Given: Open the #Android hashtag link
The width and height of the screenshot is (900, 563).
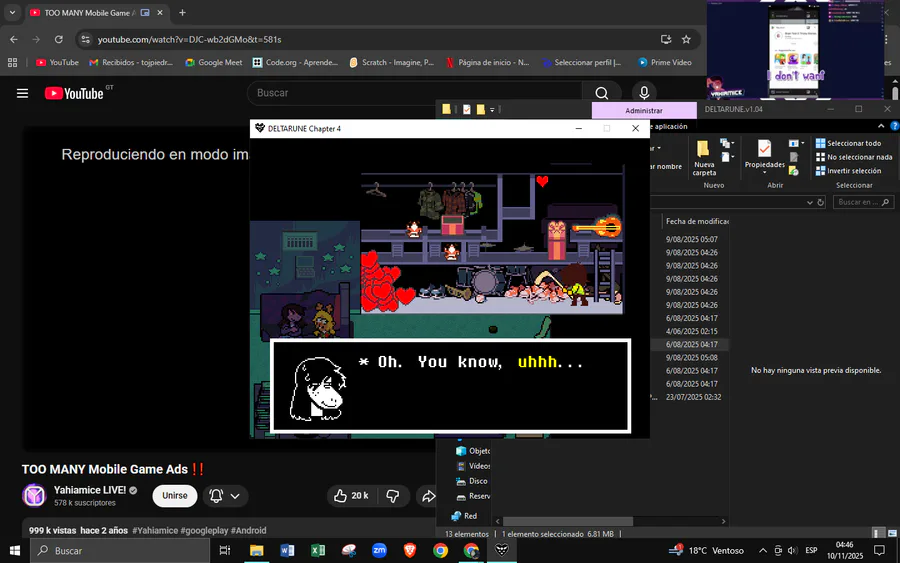Looking at the screenshot, I should 249,531.
